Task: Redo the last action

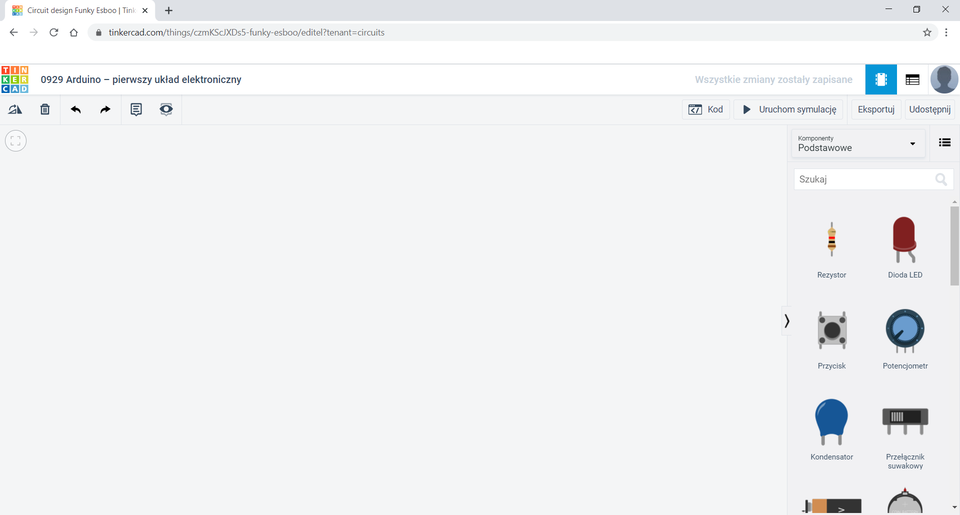Action: tap(105, 109)
